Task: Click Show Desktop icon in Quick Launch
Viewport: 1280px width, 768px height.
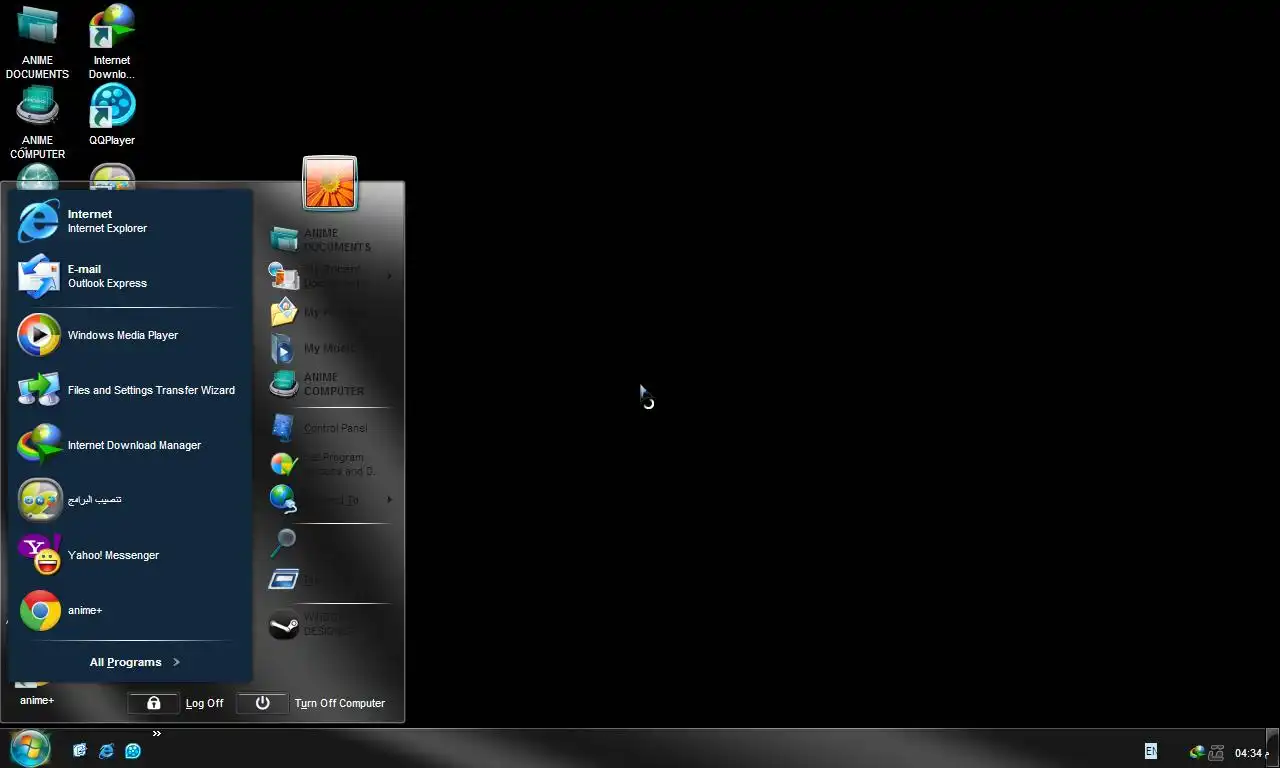Action: (x=80, y=751)
